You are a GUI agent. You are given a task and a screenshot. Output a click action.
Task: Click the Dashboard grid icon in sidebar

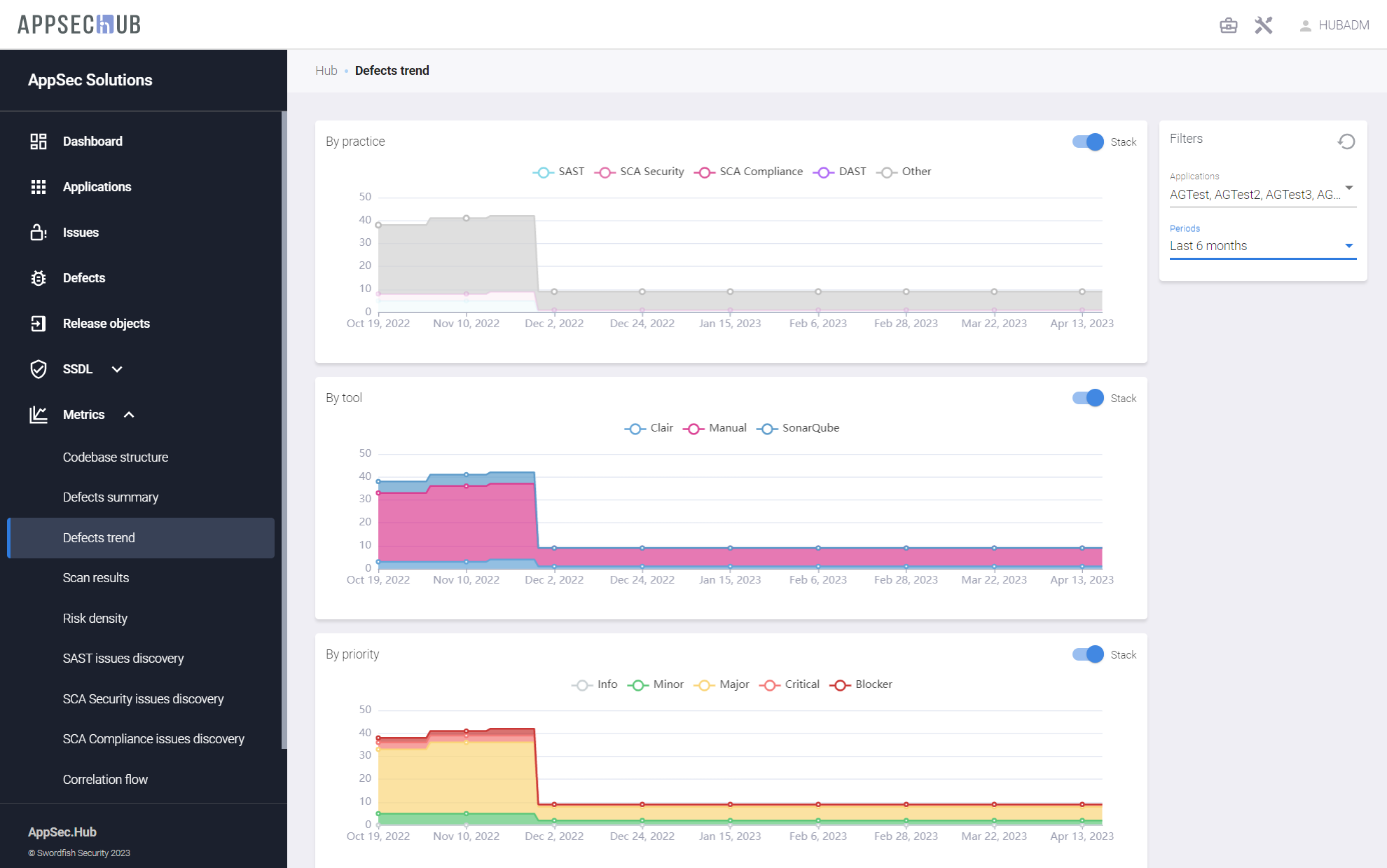[39, 142]
